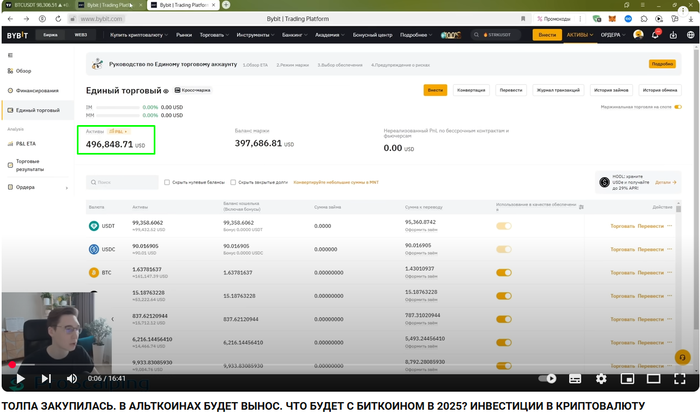Click Подробно button in guide banner

(x=662, y=64)
